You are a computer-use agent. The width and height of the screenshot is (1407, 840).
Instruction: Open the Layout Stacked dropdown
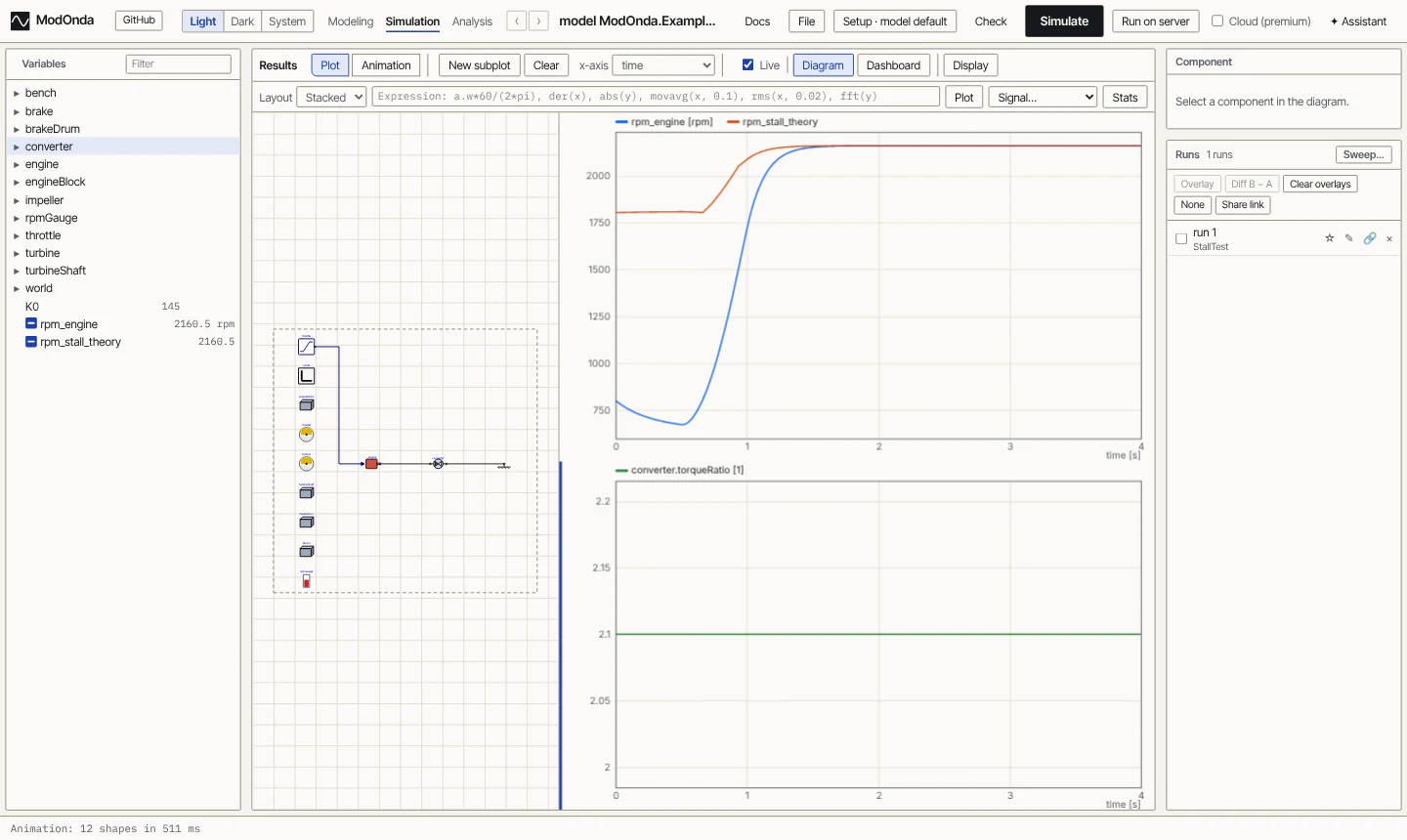pos(332,98)
